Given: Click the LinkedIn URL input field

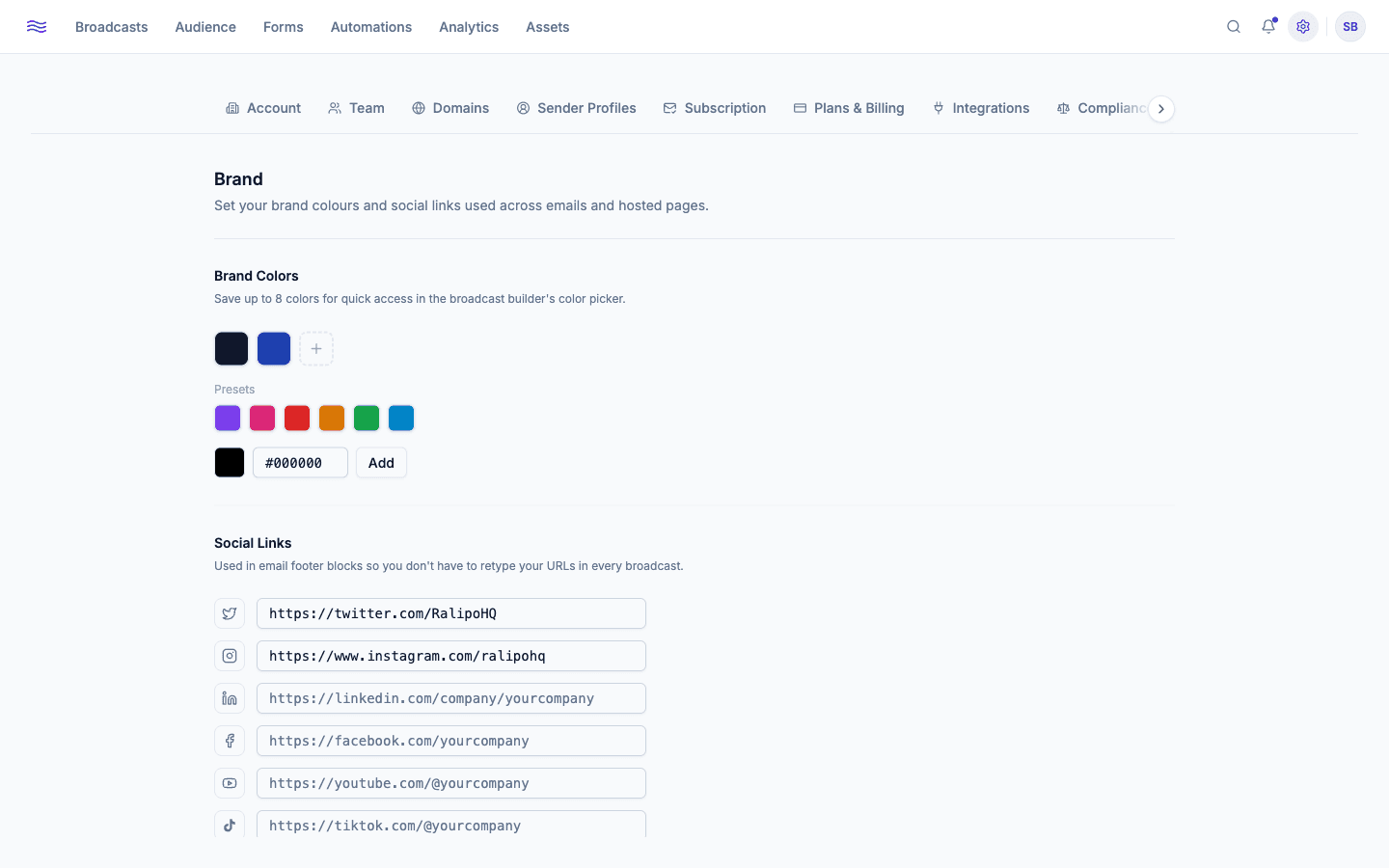Looking at the screenshot, I should [451, 698].
